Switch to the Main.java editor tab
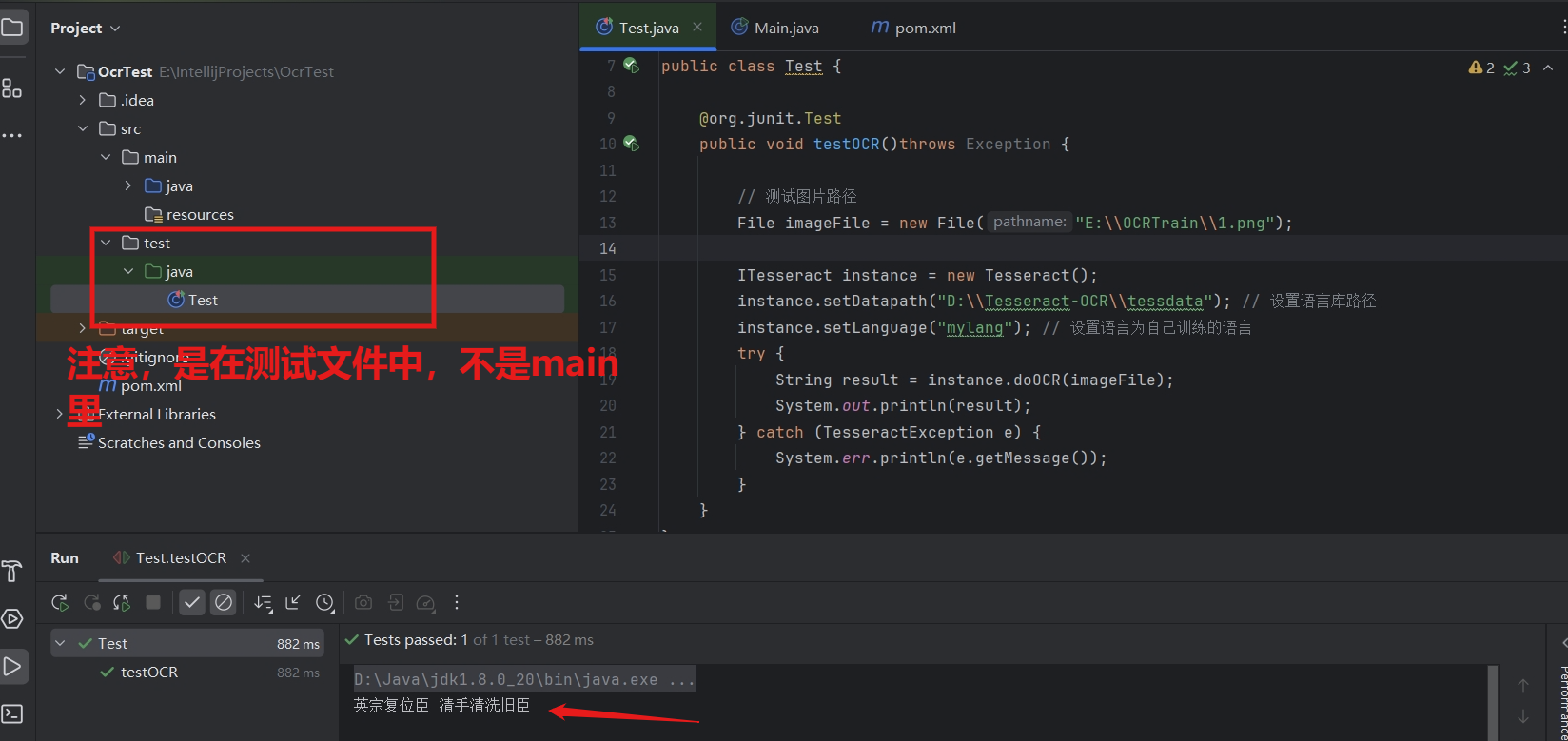1568x741 pixels. pyautogui.click(x=774, y=28)
